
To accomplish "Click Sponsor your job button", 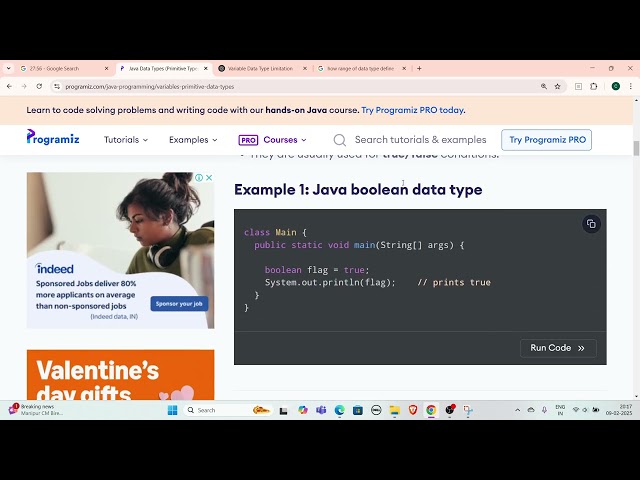I will [179, 304].
